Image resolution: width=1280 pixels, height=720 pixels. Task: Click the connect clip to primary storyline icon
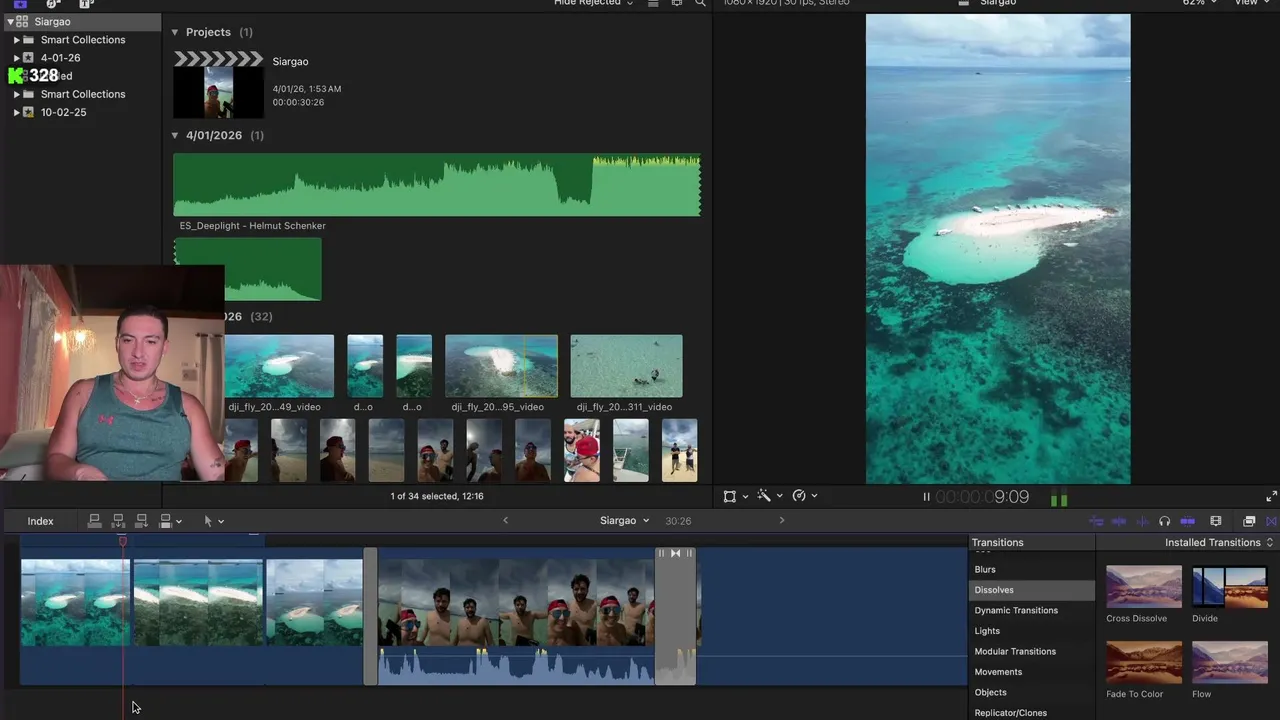94,521
